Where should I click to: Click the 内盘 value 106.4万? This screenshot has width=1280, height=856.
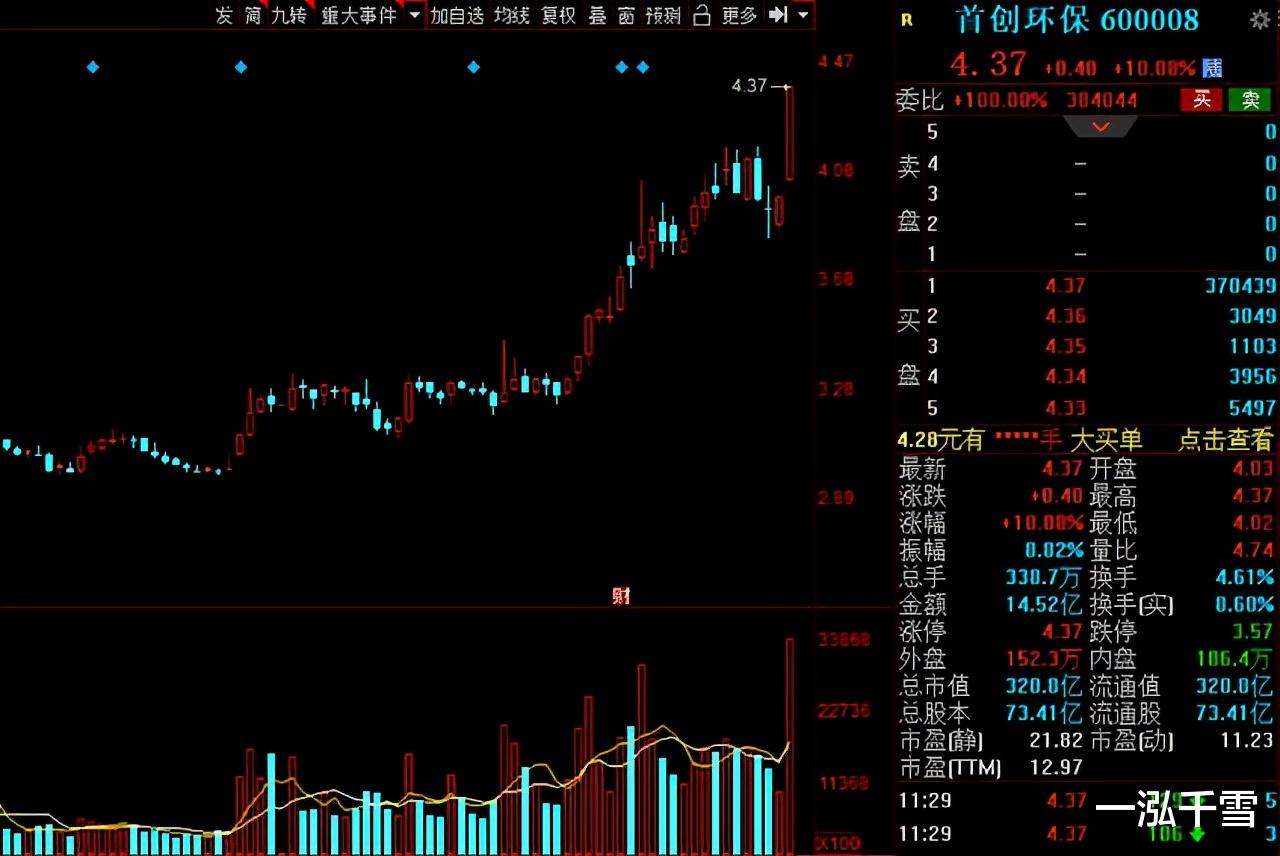1236,659
